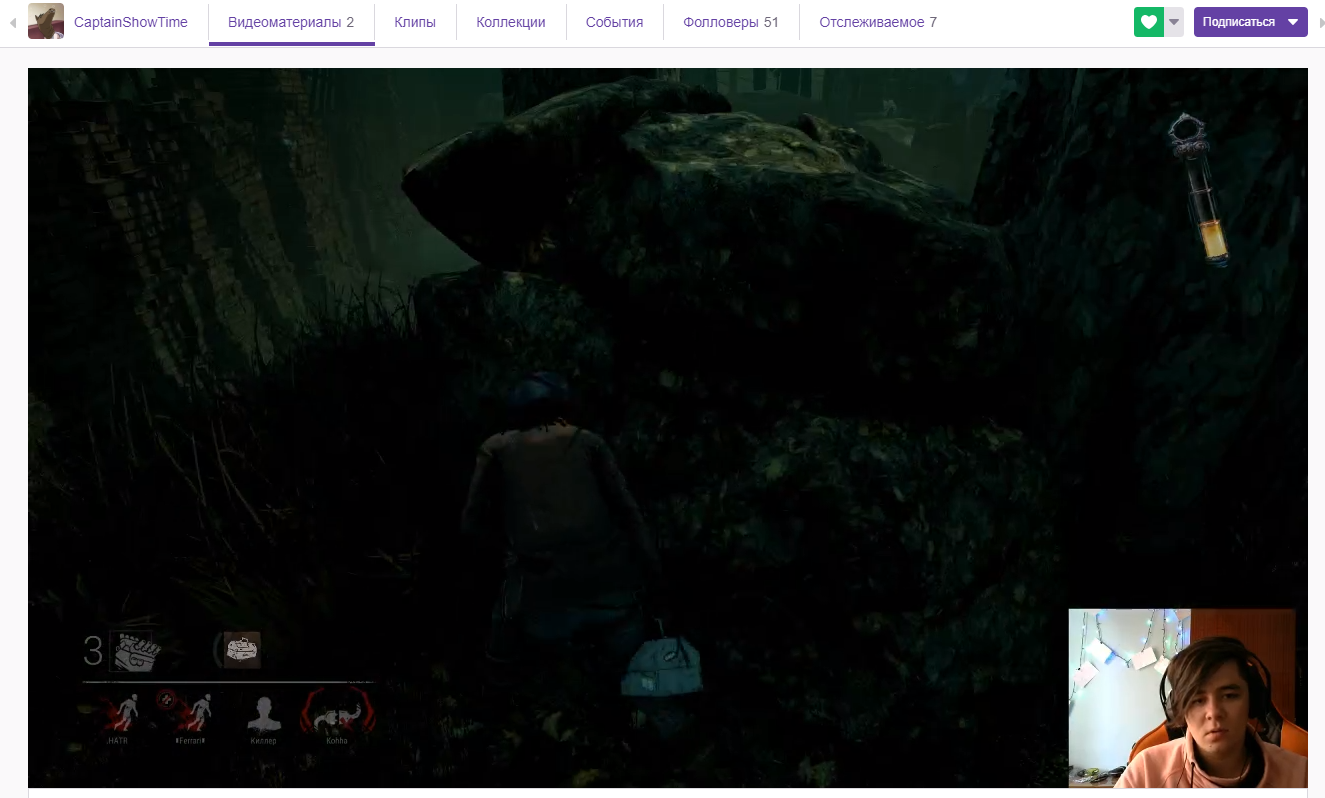Open the Коллекции tab
1325x798 pixels.
point(511,22)
